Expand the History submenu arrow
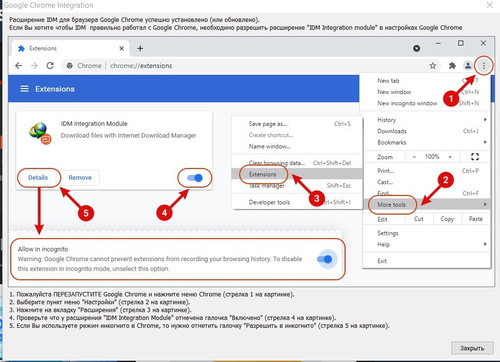 coord(485,119)
